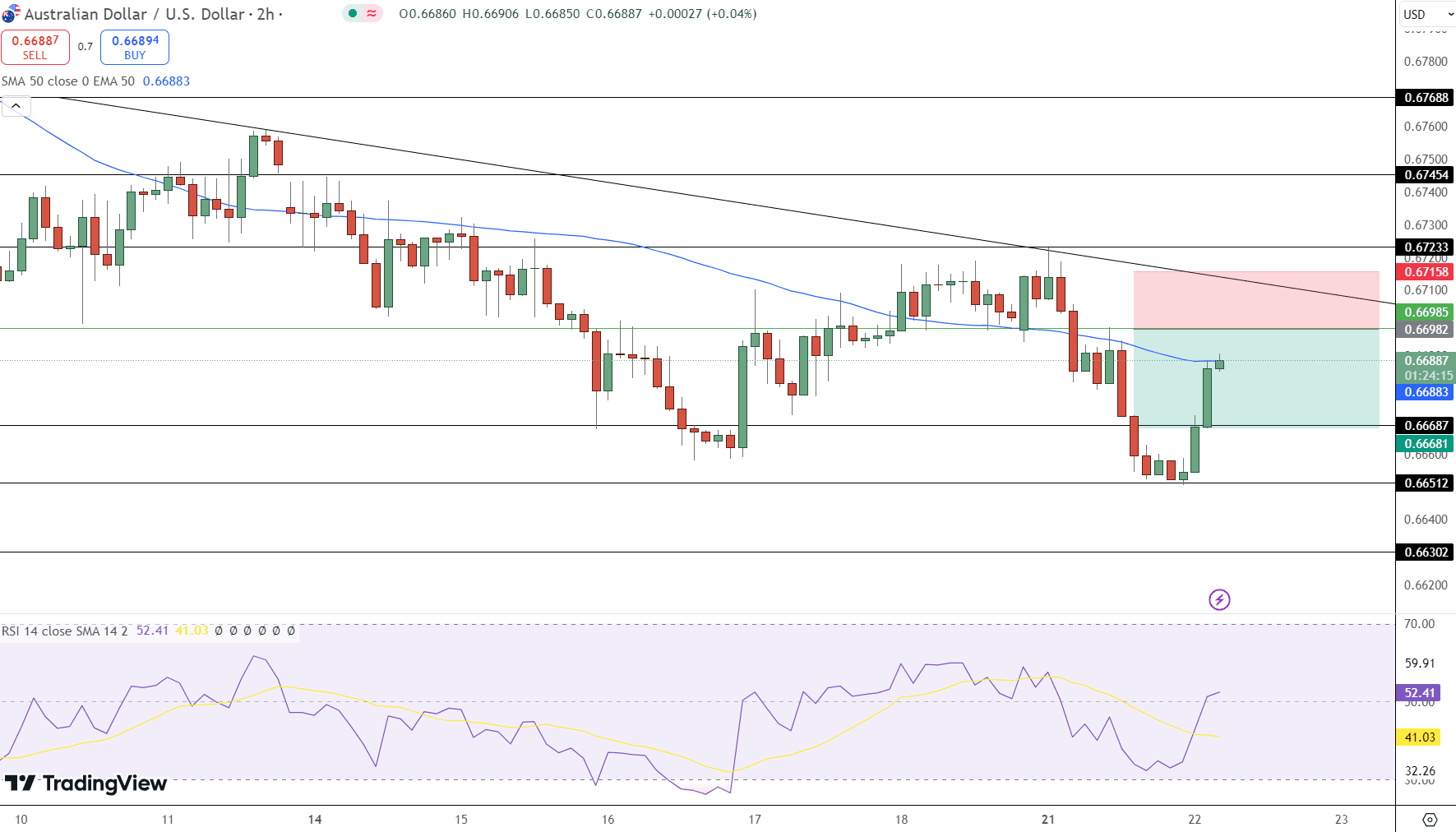Click the gray 0.66982 price label

[x=1426, y=330]
